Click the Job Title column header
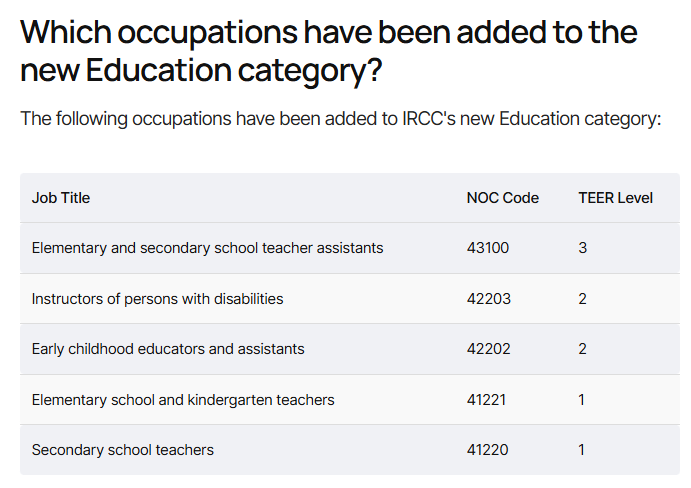 (61, 198)
